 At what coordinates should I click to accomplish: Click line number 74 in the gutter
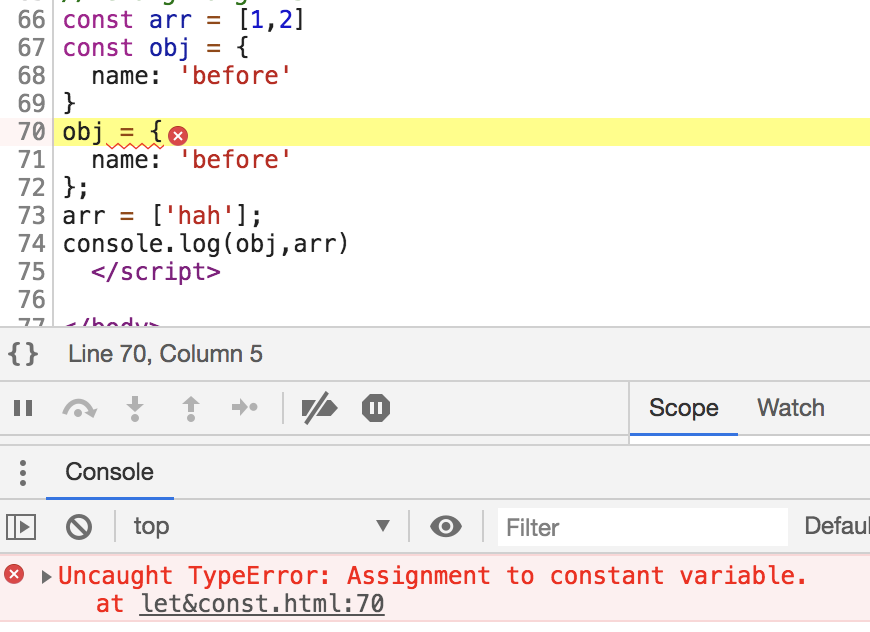click(x=31, y=244)
